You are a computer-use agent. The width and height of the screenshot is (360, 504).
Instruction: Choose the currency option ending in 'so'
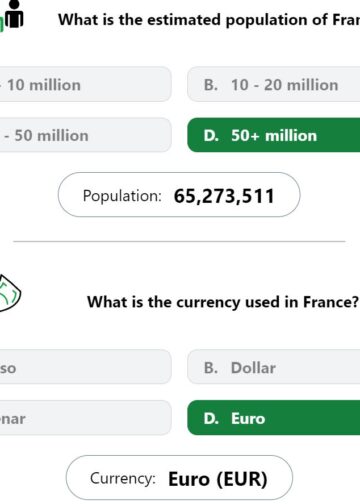coord(85,367)
